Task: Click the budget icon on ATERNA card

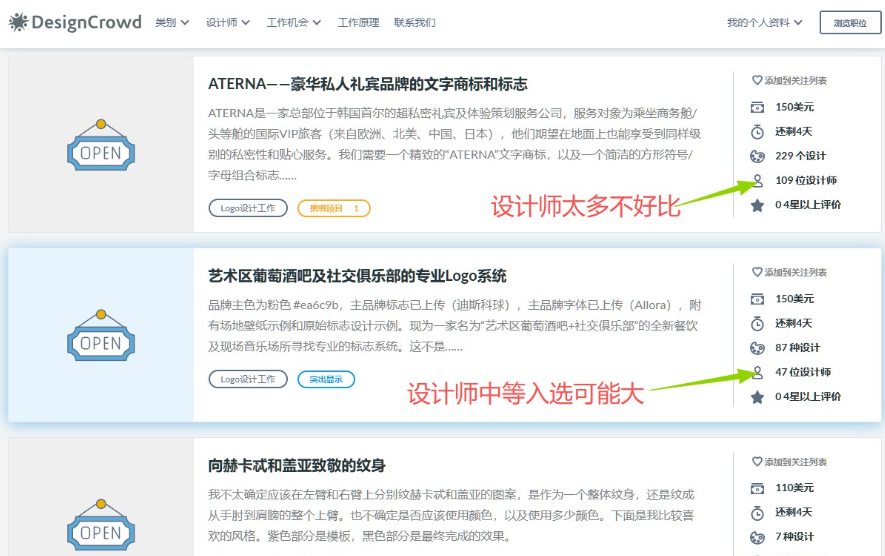Action: [x=757, y=107]
